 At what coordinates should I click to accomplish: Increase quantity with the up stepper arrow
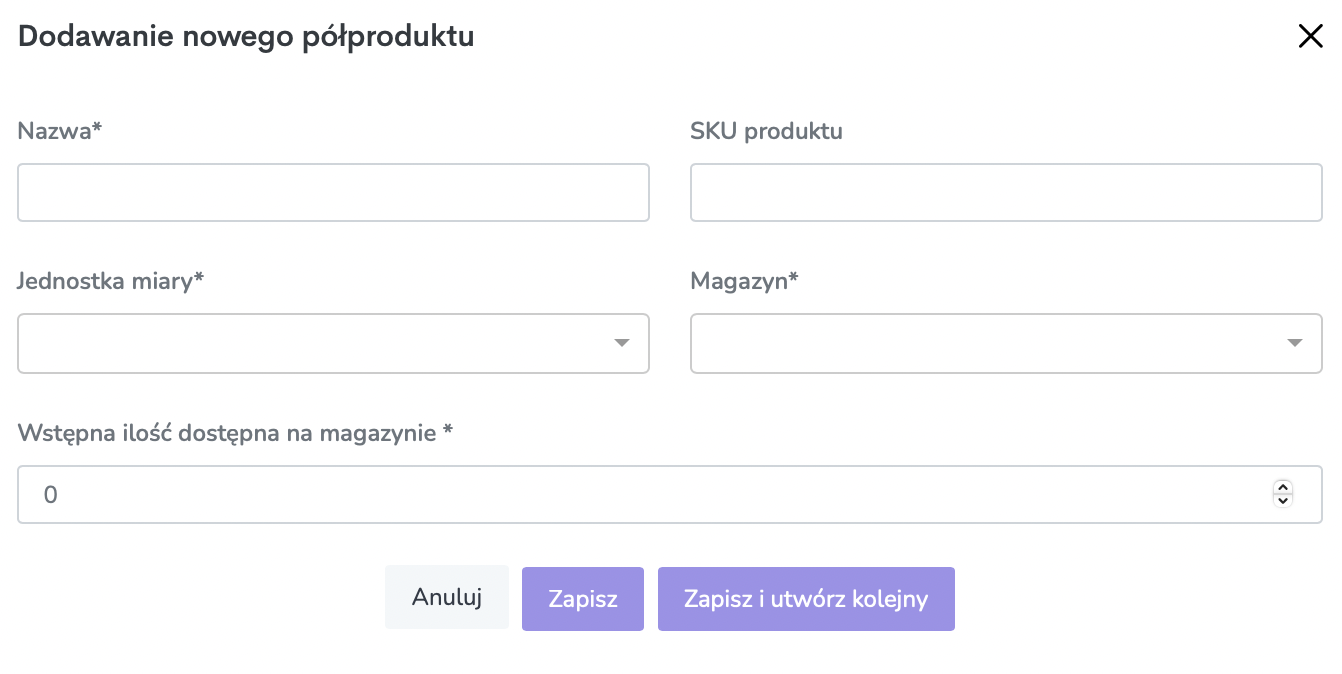coord(1283,487)
